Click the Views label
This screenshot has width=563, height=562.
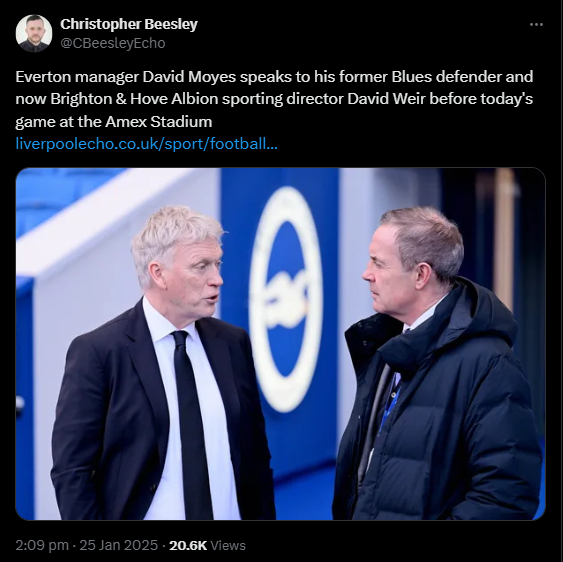click(228, 545)
